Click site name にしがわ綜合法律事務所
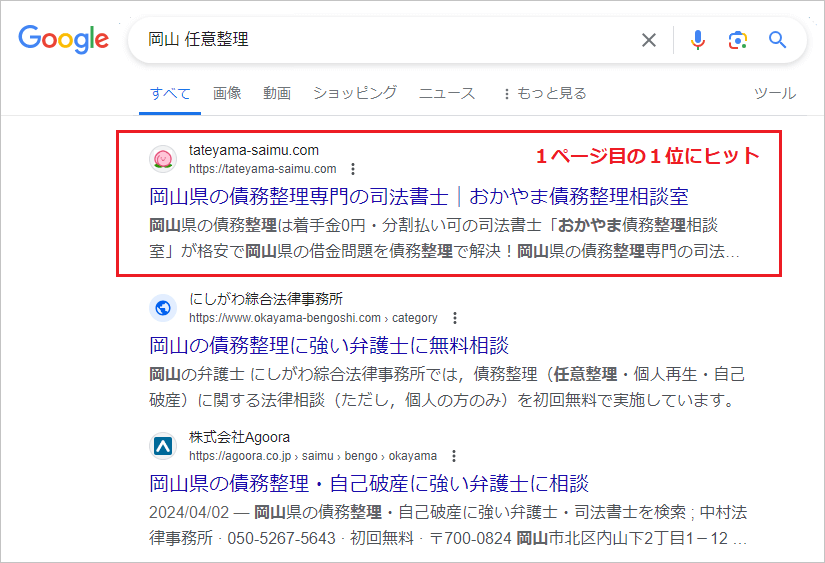Screen dimensions: 825x563 [266, 299]
